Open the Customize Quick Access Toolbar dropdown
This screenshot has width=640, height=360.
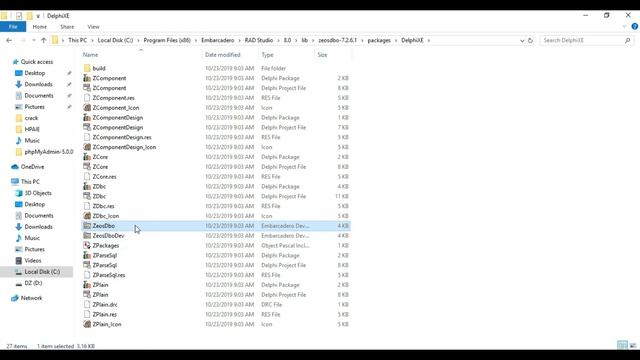point(38,16)
